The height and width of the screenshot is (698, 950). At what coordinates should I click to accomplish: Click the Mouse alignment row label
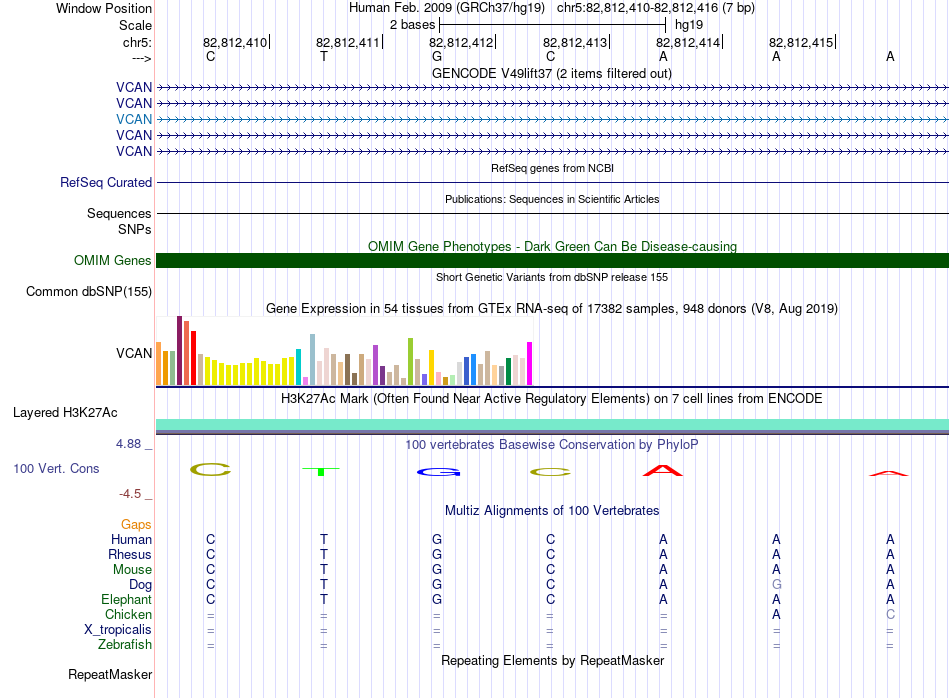click(x=132, y=570)
